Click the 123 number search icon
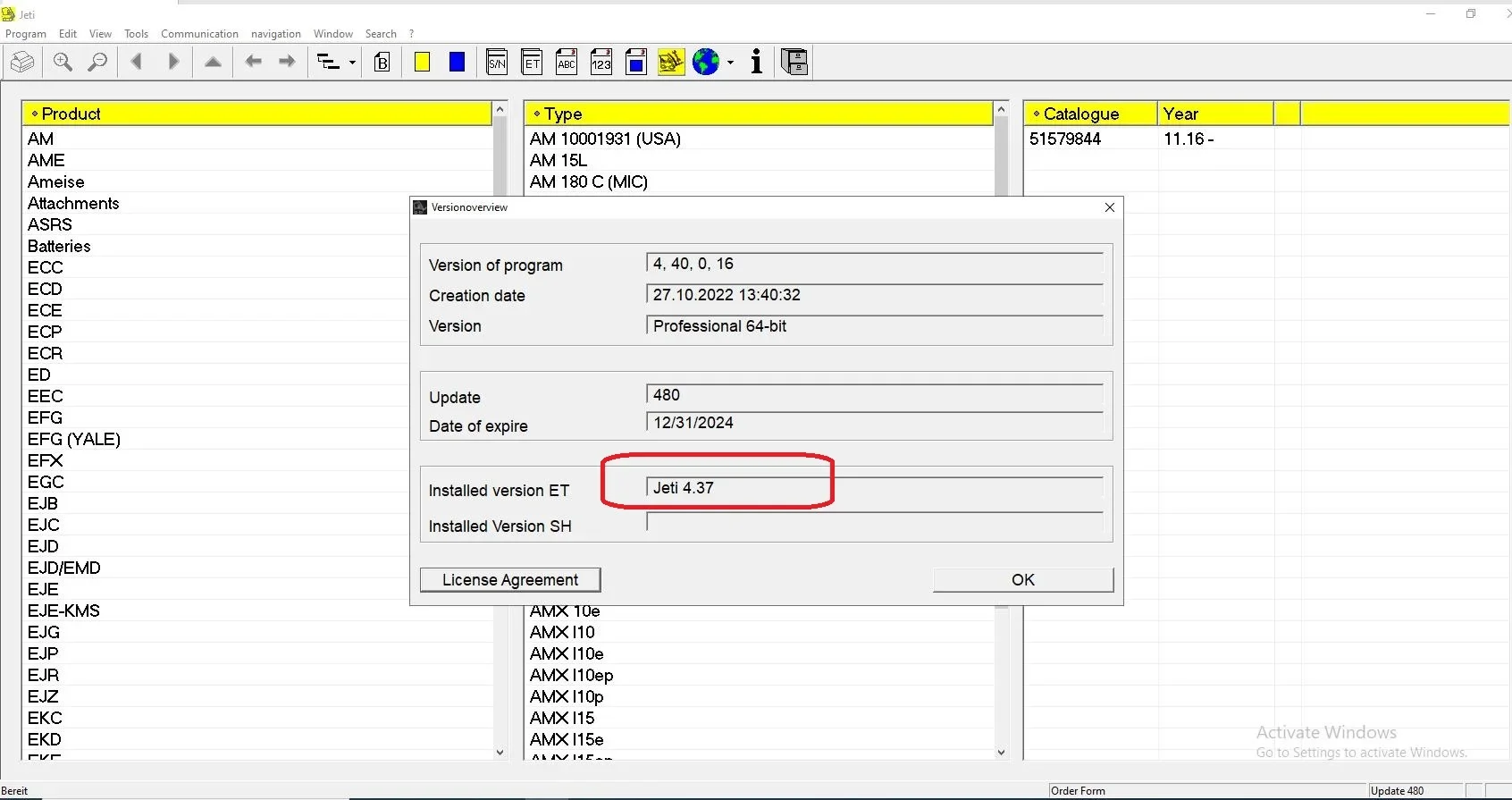The image size is (1512, 800). [601, 62]
